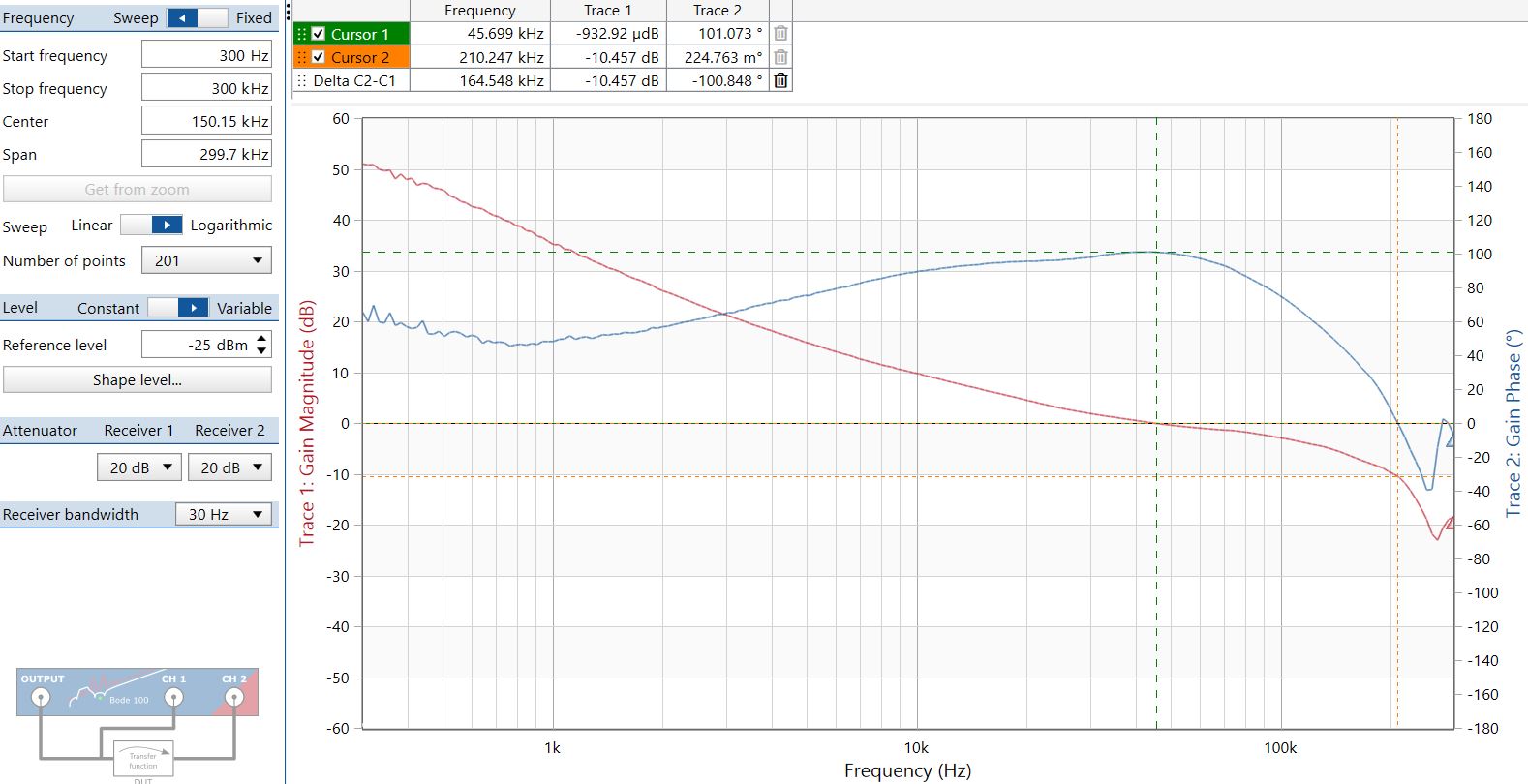Click Cursor 1 frequency value 45.699 kHz

tap(505, 34)
